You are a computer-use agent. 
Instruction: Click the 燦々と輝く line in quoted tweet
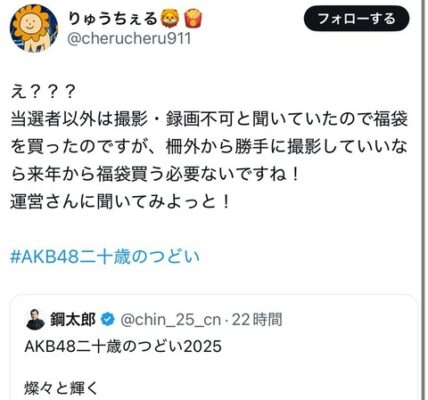pyautogui.click(x=62, y=389)
